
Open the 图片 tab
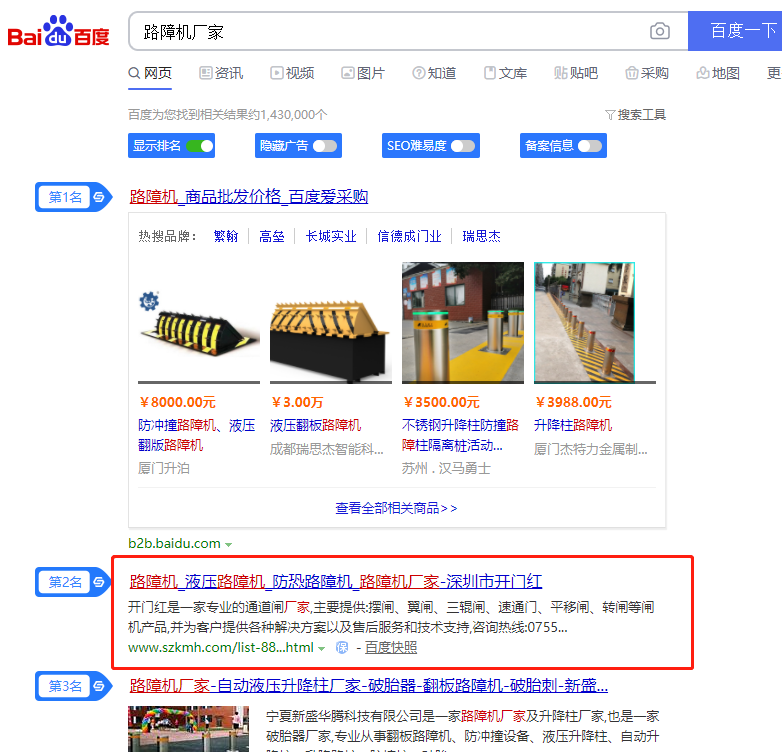point(363,73)
